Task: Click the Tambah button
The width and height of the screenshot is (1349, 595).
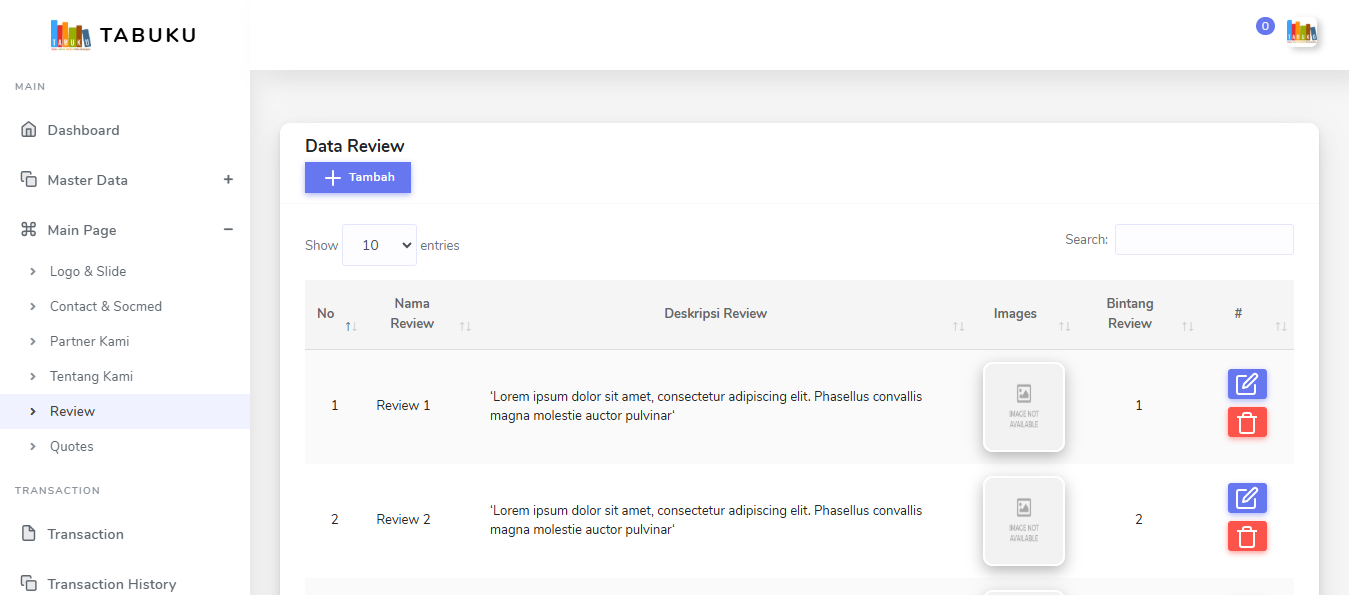Action: (358, 177)
